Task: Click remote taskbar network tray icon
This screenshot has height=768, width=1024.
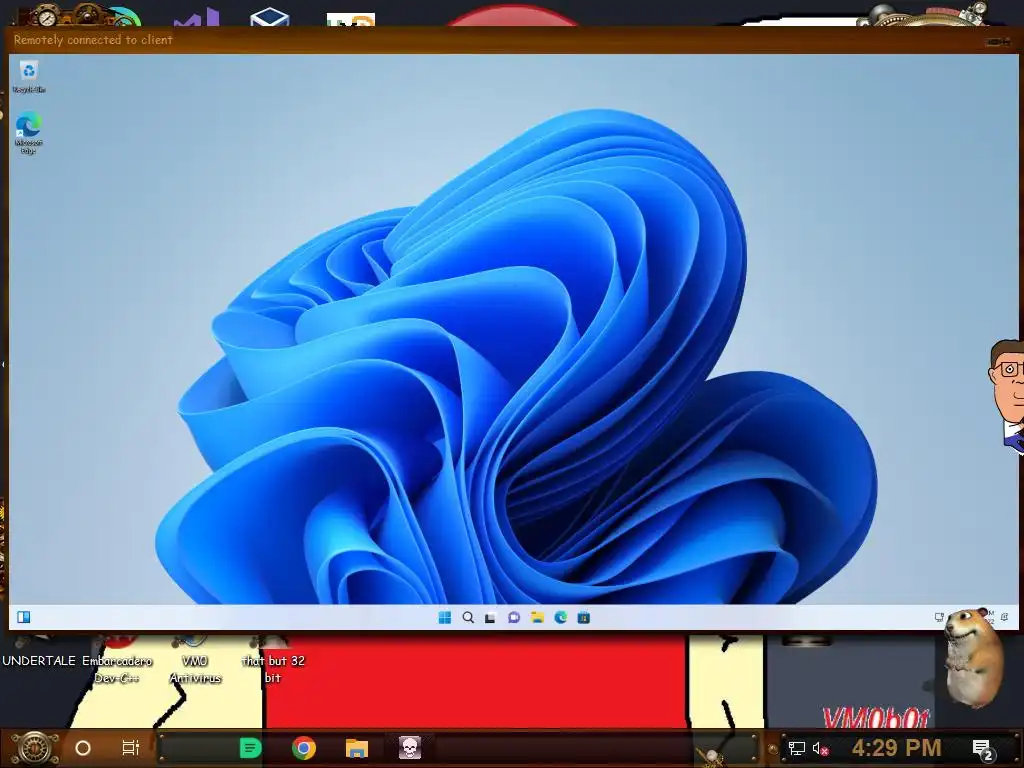Action: pos(939,617)
